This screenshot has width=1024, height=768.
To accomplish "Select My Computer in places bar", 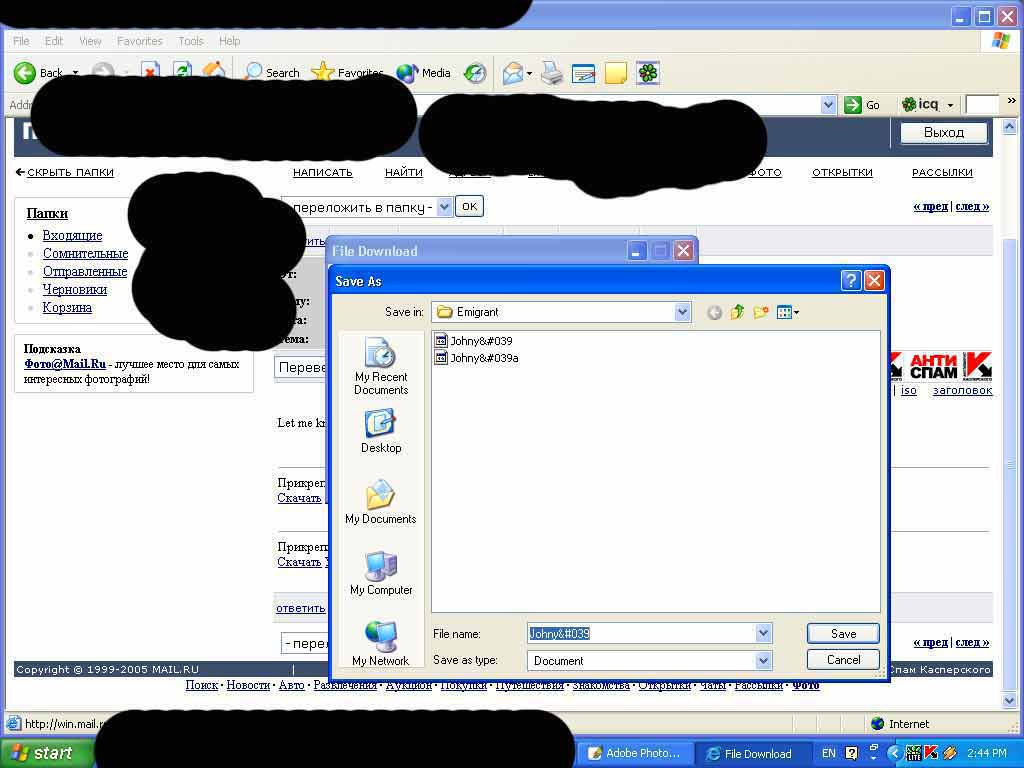I will click(x=381, y=573).
